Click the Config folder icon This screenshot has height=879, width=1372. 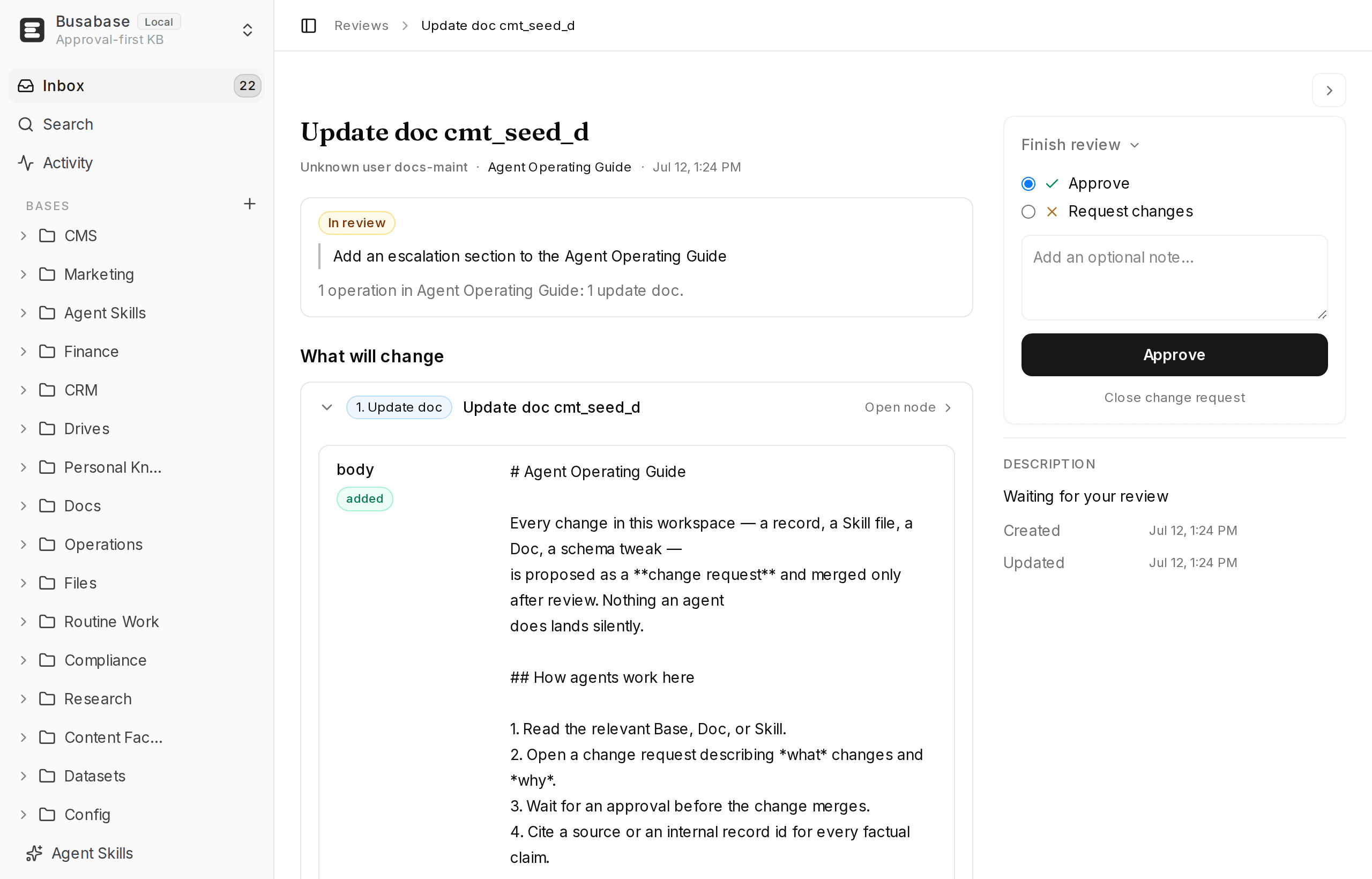[47, 815]
